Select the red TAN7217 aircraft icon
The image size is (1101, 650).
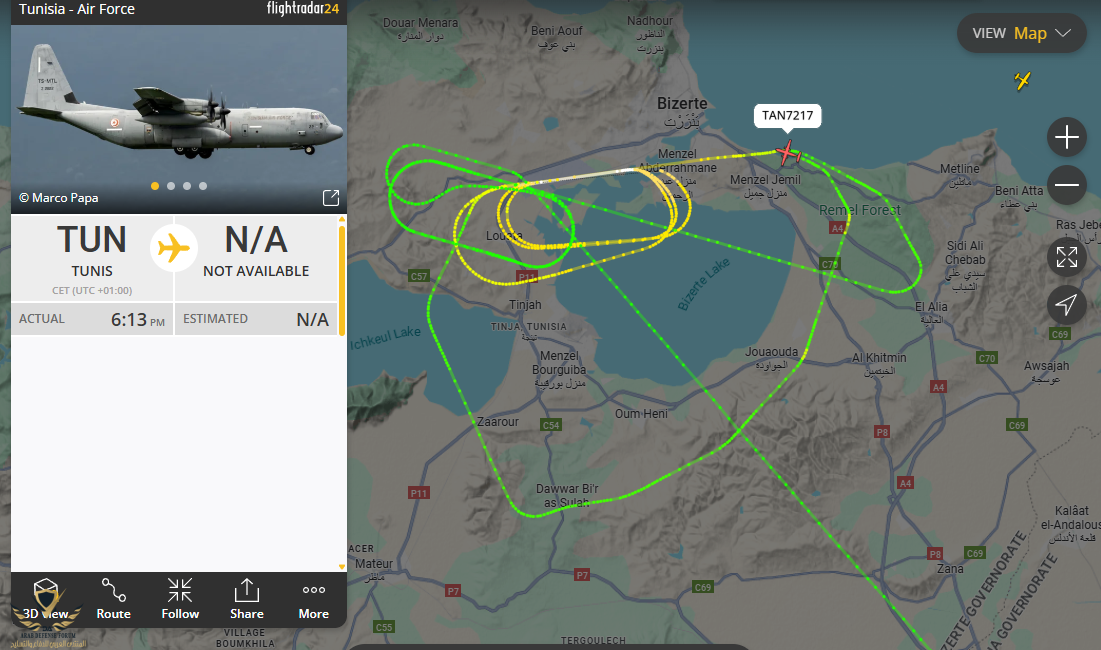click(788, 152)
